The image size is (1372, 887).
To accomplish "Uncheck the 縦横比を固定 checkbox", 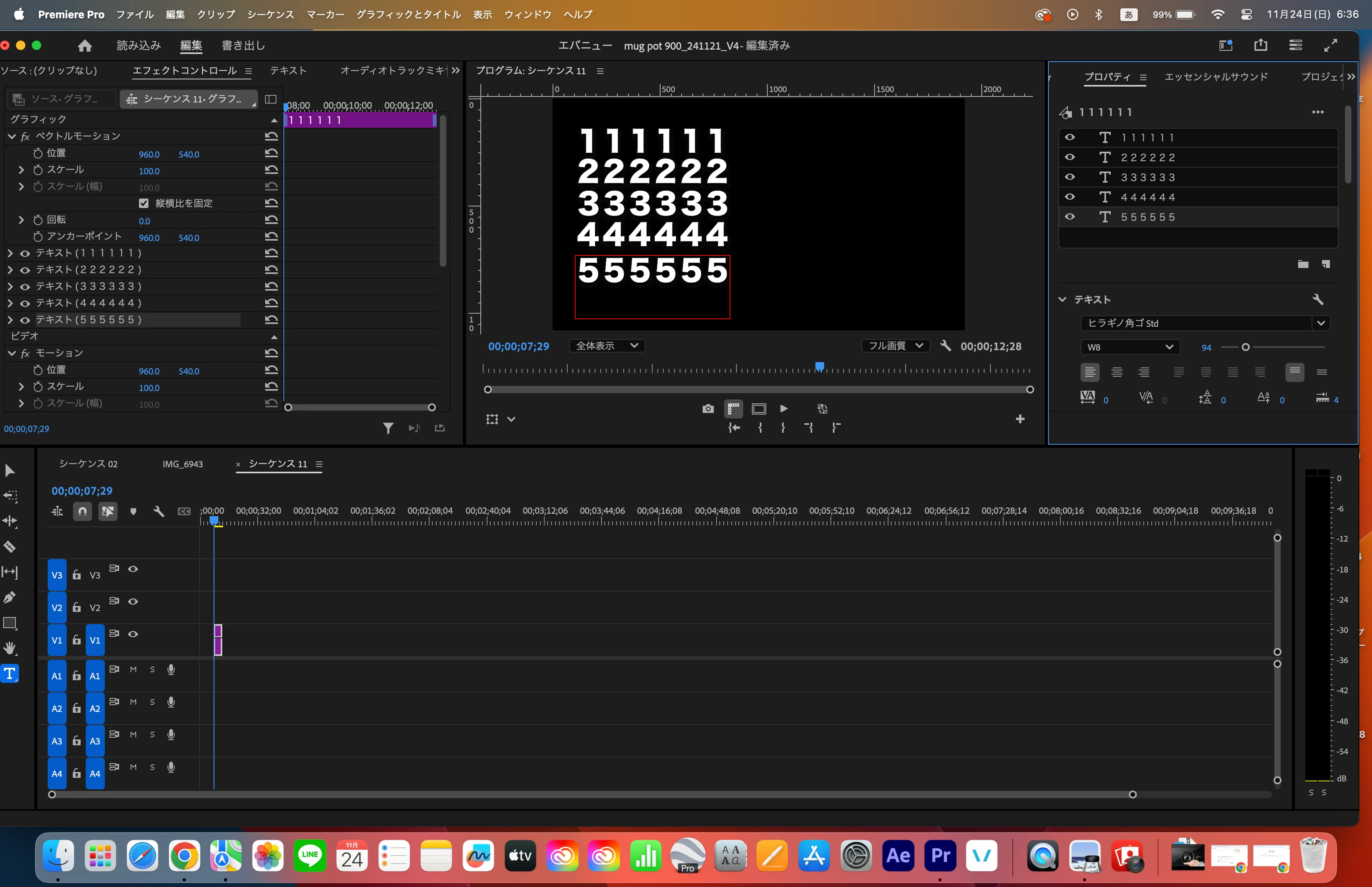I will tap(144, 203).
